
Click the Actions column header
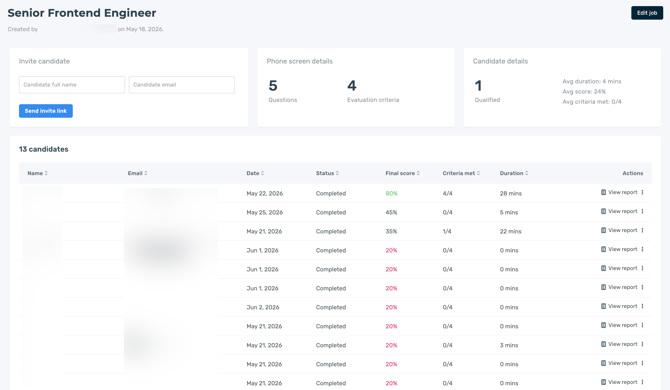(x=633, y=173)
